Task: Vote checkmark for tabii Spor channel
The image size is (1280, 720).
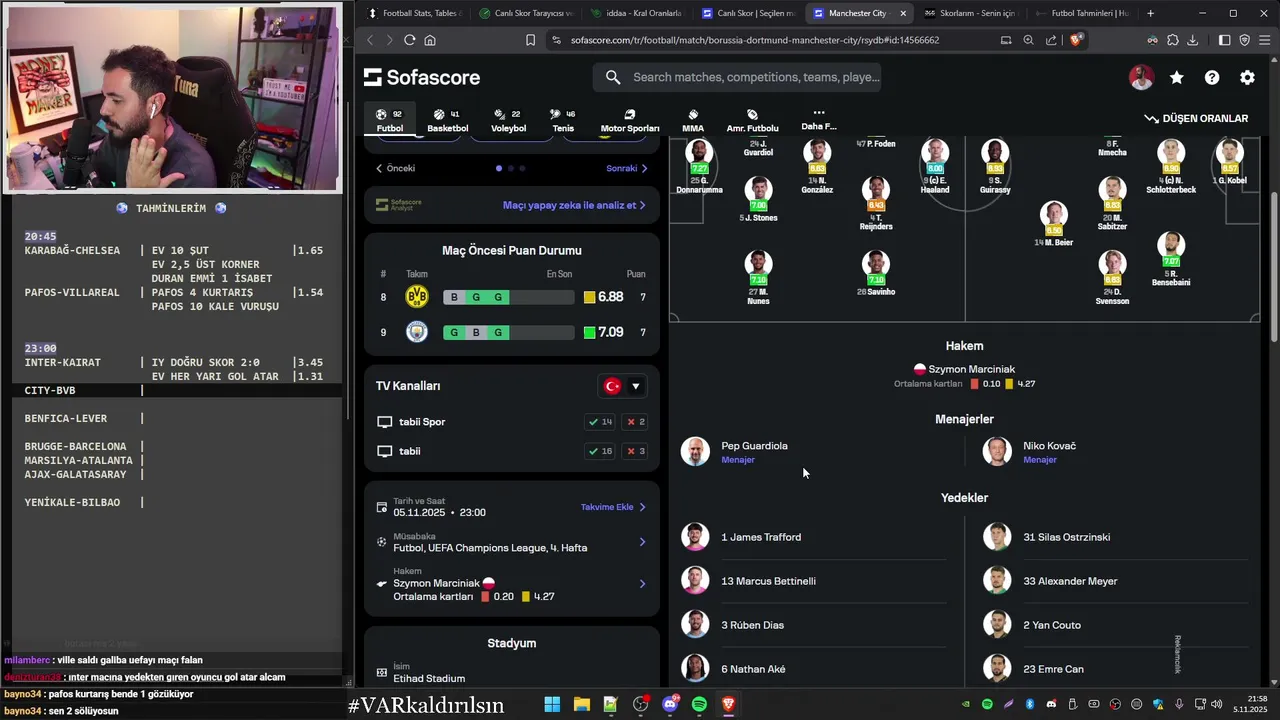Action: [x=600, y=422]
